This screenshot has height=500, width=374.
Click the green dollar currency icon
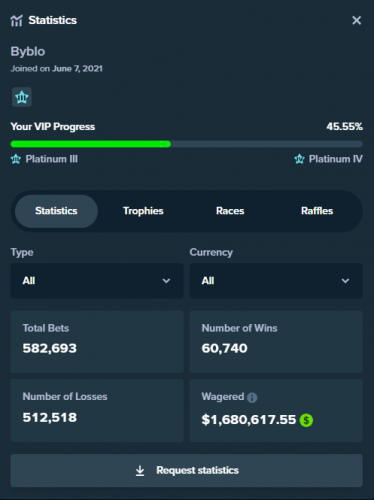point(306,420)
